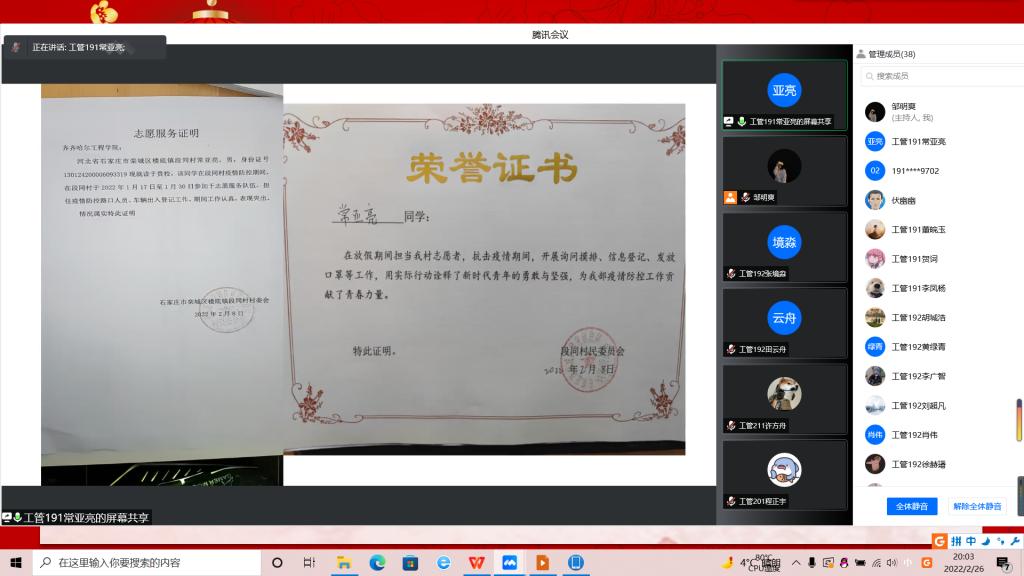
Task: Open File Explorer from the taskbar
Action: point(344,563)
